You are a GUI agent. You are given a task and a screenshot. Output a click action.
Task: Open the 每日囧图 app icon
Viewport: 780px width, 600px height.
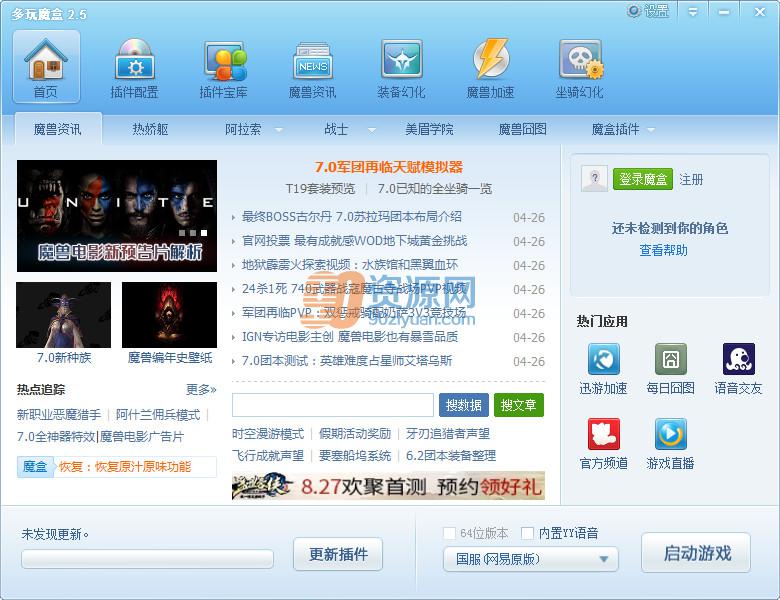[x=671, y=359]
